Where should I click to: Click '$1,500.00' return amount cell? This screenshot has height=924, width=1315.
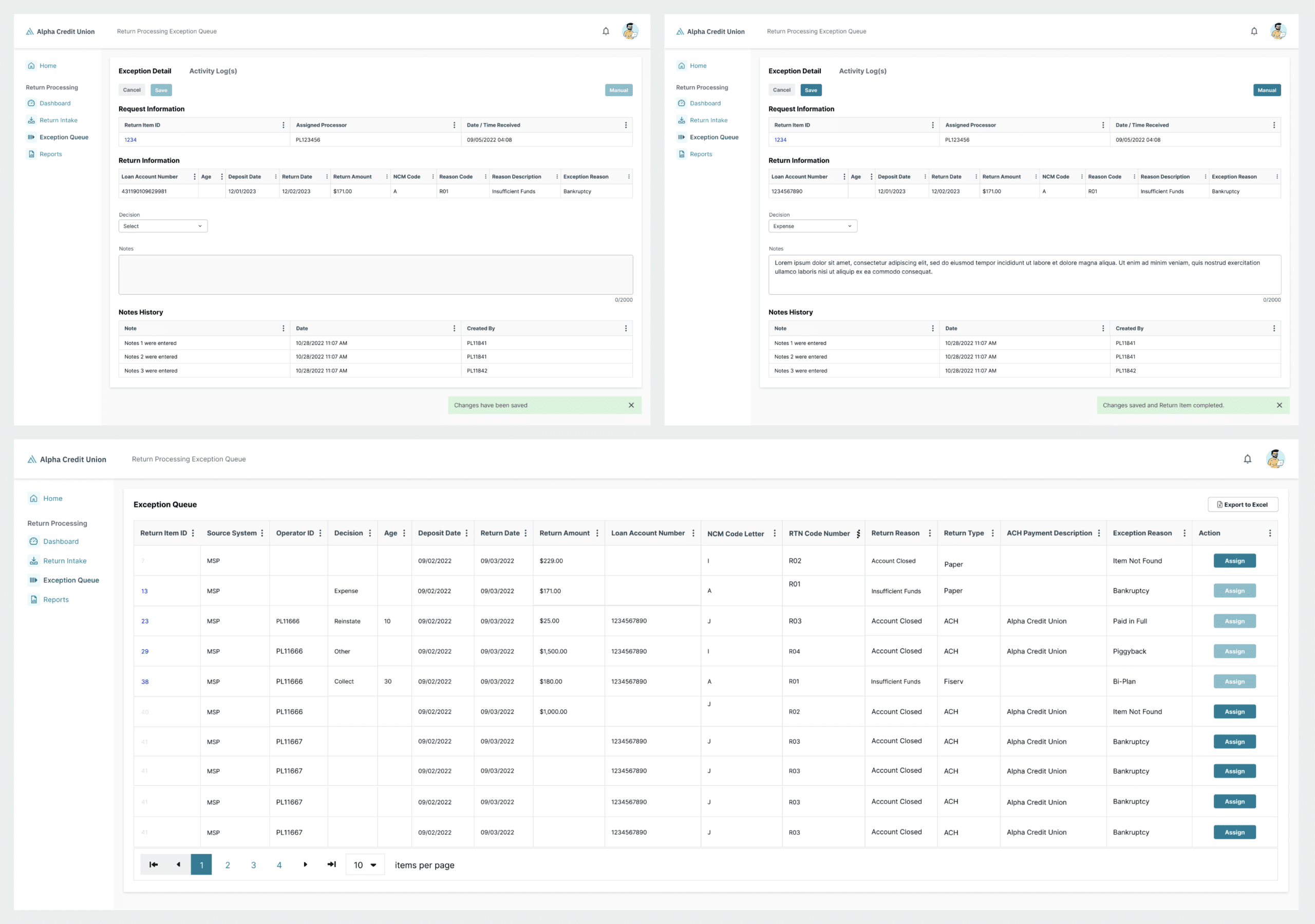[x=553, y=651]
